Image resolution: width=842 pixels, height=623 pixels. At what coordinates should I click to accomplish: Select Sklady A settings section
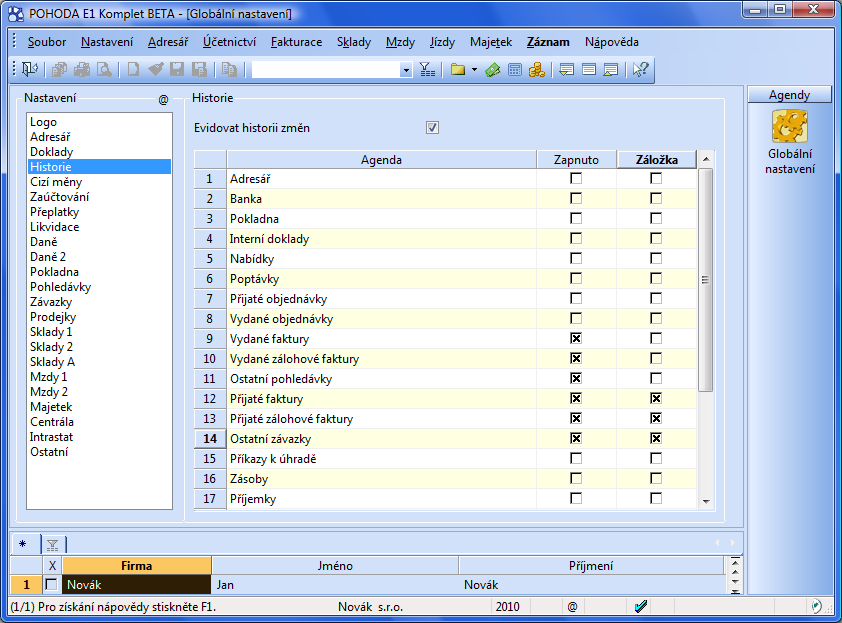[99, 362]
